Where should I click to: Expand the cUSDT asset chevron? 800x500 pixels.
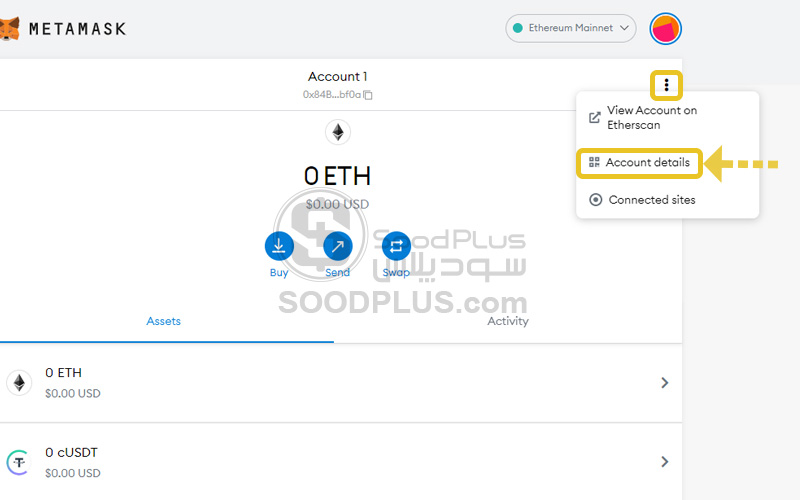pyautogui.click(x=664, y=462)
